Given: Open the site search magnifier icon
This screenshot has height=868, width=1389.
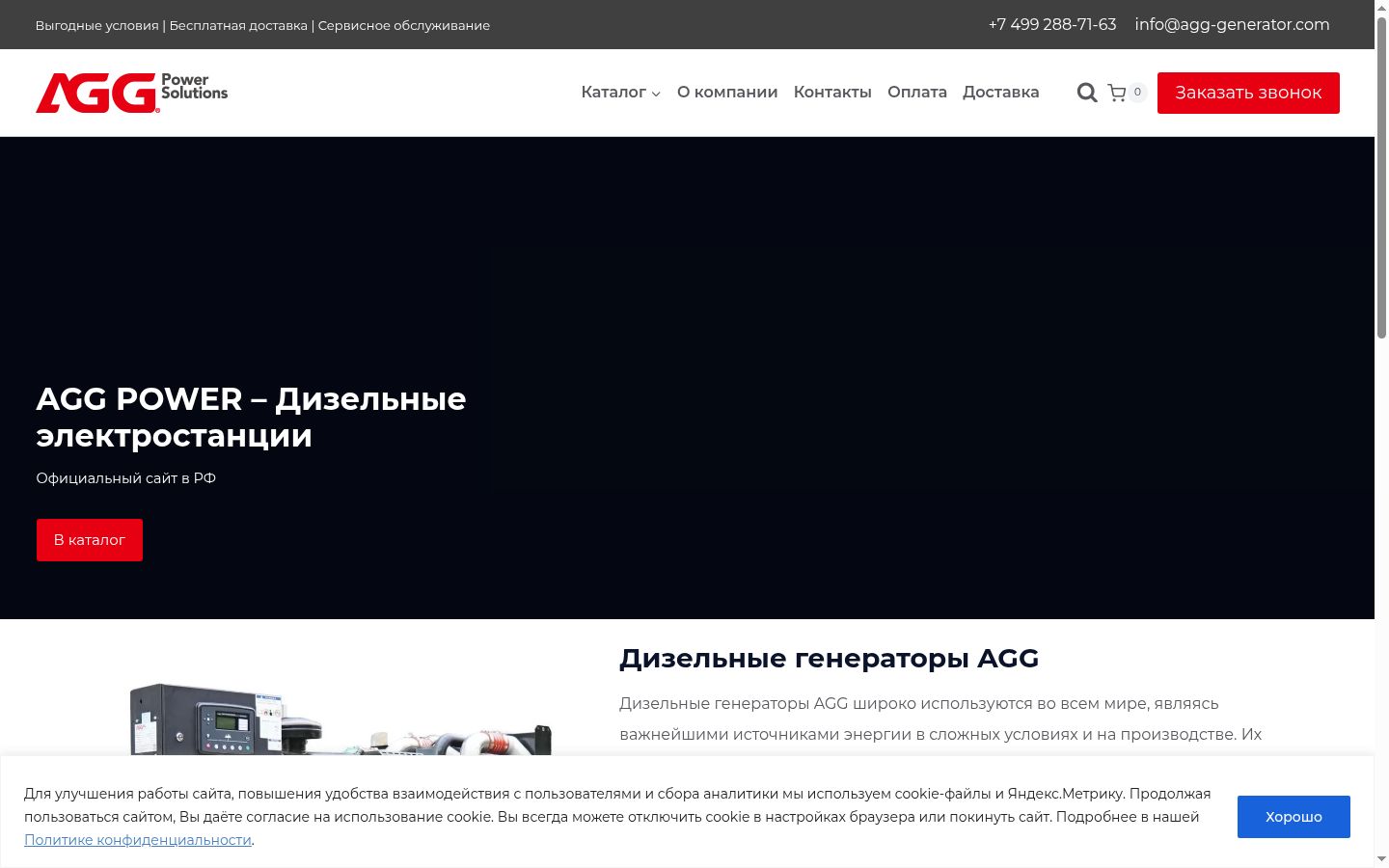Looking at the screenshot, I should point(1087,93).
